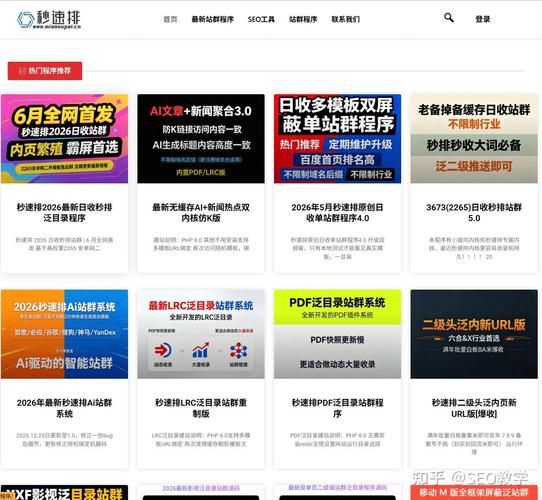
Task: Click description starting 秒速排原创日收单站群程序4.0 升级
Action: tap(337, 248)
